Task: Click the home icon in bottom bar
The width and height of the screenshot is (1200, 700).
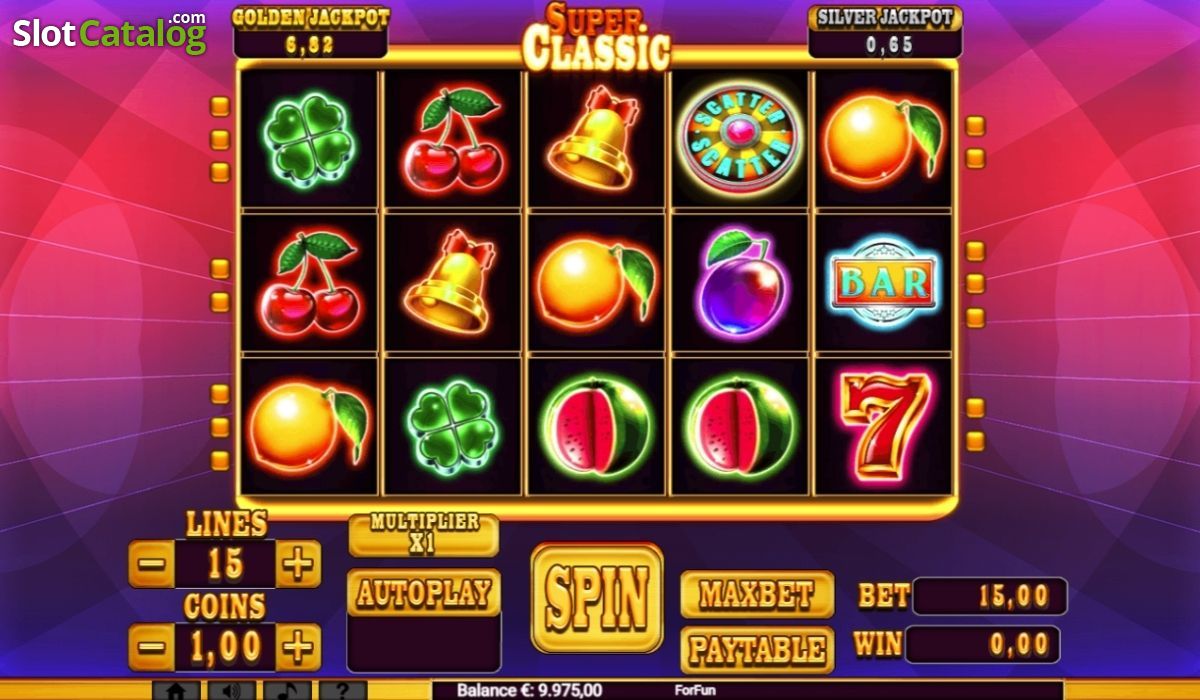Action: click(176, 690)
